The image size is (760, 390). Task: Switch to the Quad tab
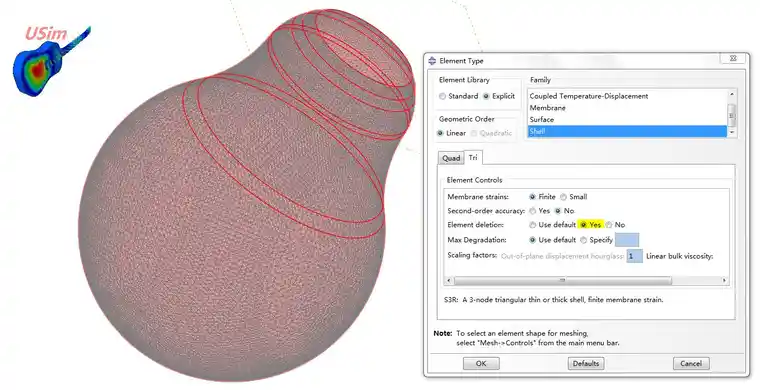451,158
